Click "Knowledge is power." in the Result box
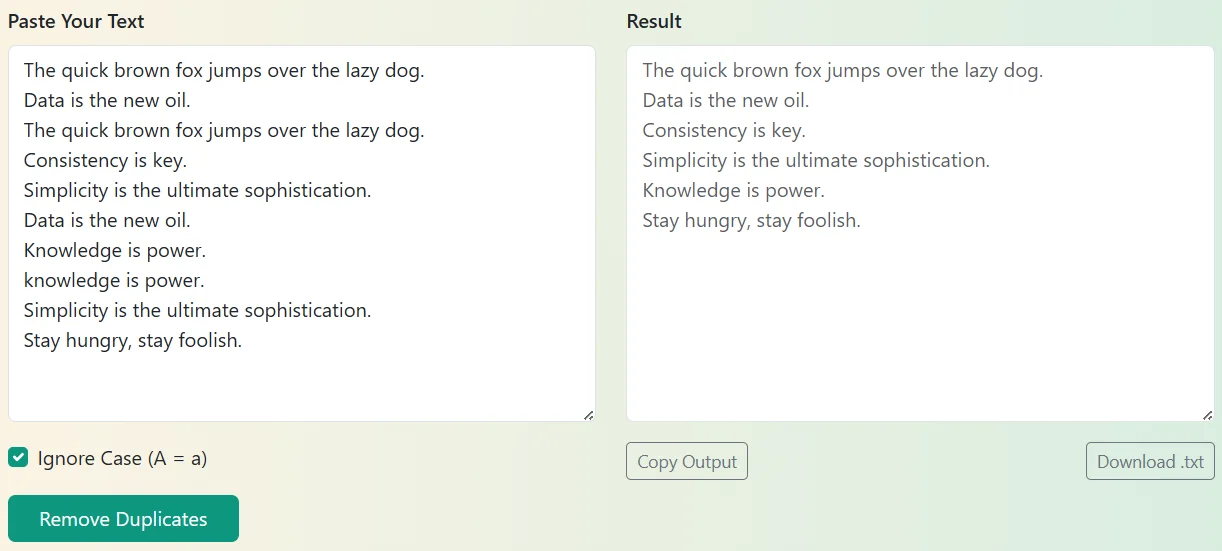1222x551 pixels. click(733, 190)
